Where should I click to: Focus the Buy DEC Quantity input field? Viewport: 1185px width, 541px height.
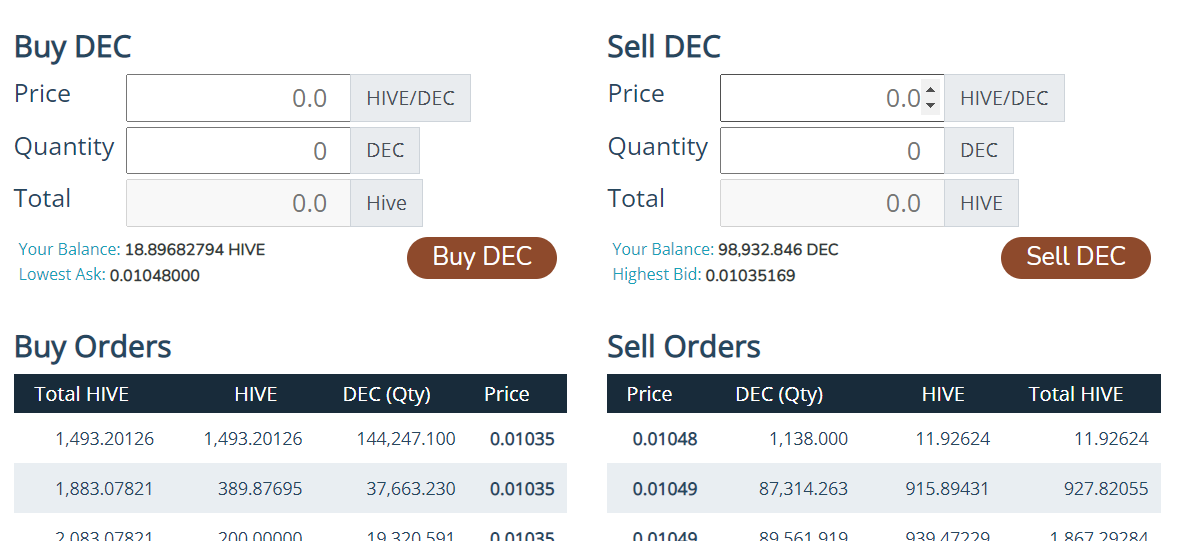click(x=238, y=151)
